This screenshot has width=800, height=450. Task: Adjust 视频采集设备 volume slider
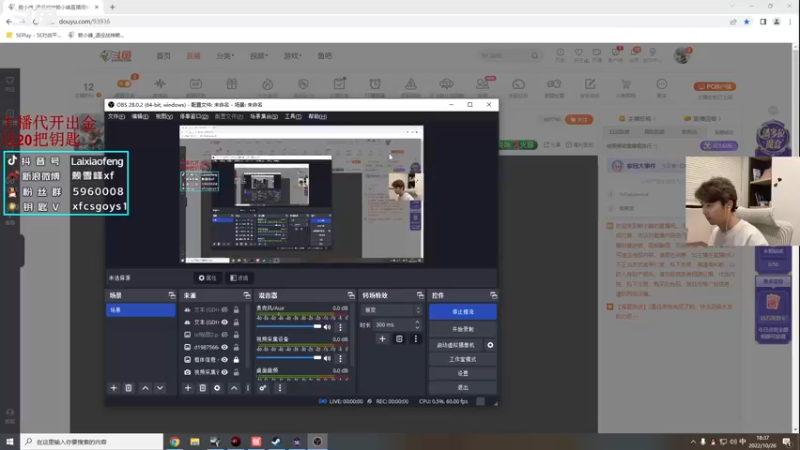click(289, 358)
